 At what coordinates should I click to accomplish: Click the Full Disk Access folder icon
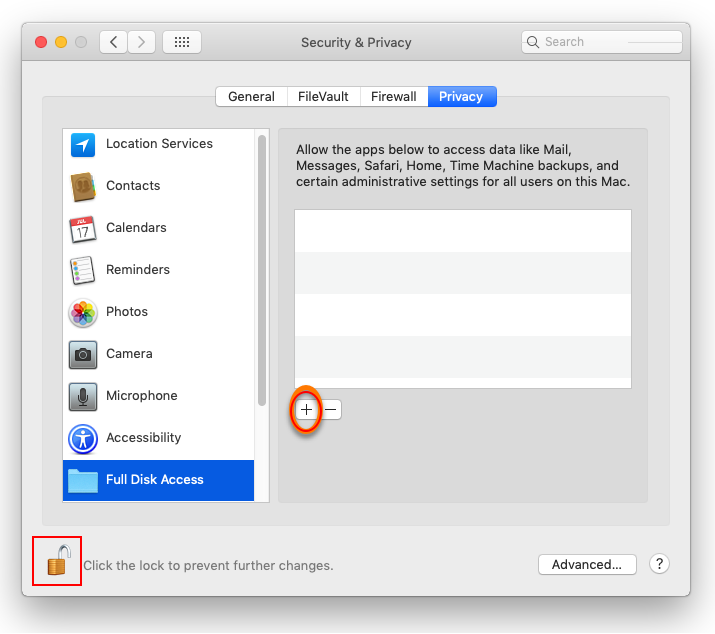pos(83,481)
